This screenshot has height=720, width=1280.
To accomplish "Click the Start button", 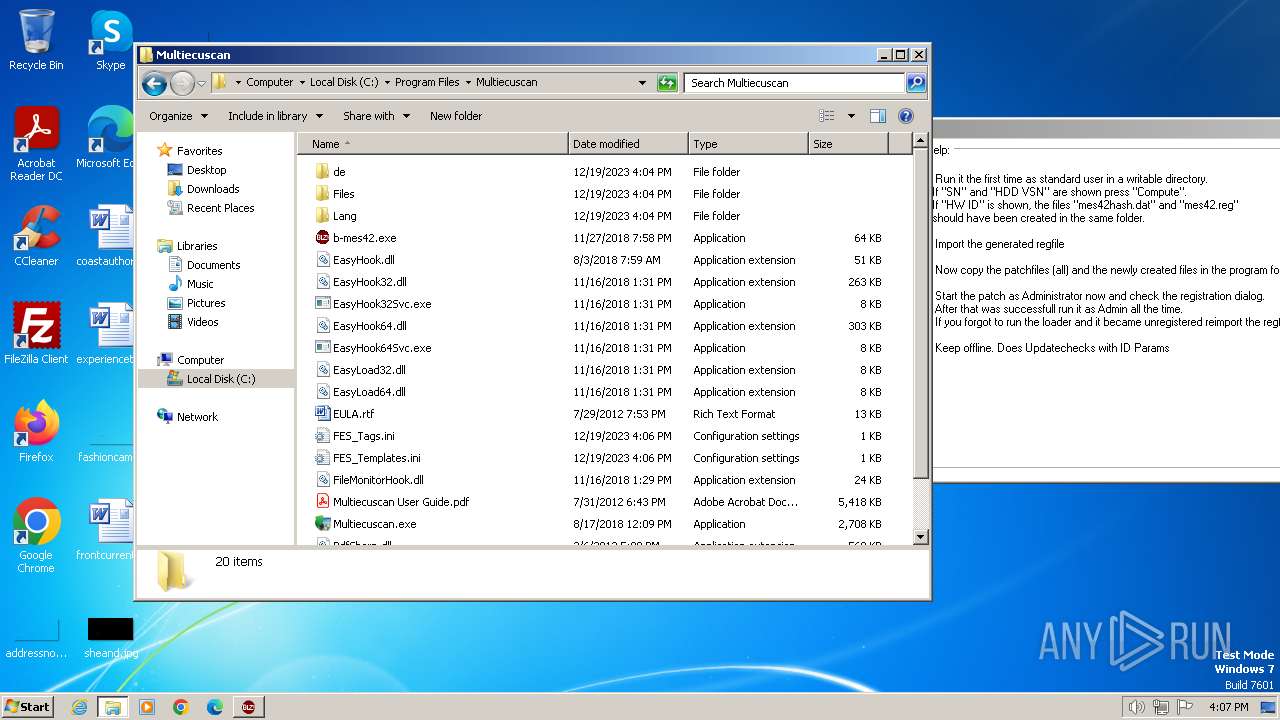I will click(28, 707).
